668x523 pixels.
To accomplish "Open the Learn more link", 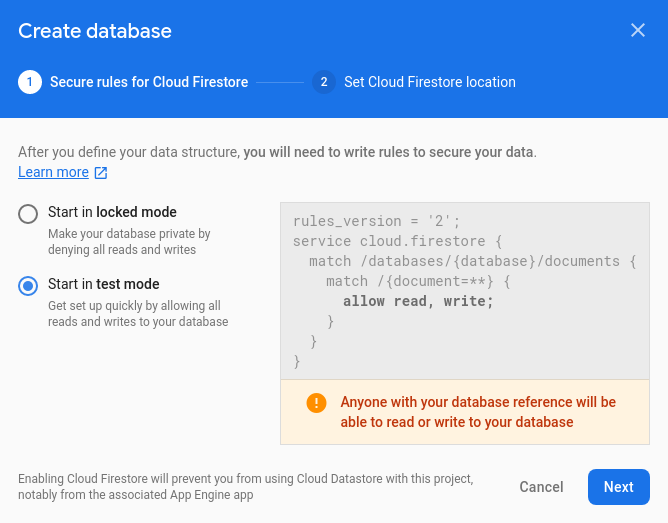I will click(x=53, y=172).
